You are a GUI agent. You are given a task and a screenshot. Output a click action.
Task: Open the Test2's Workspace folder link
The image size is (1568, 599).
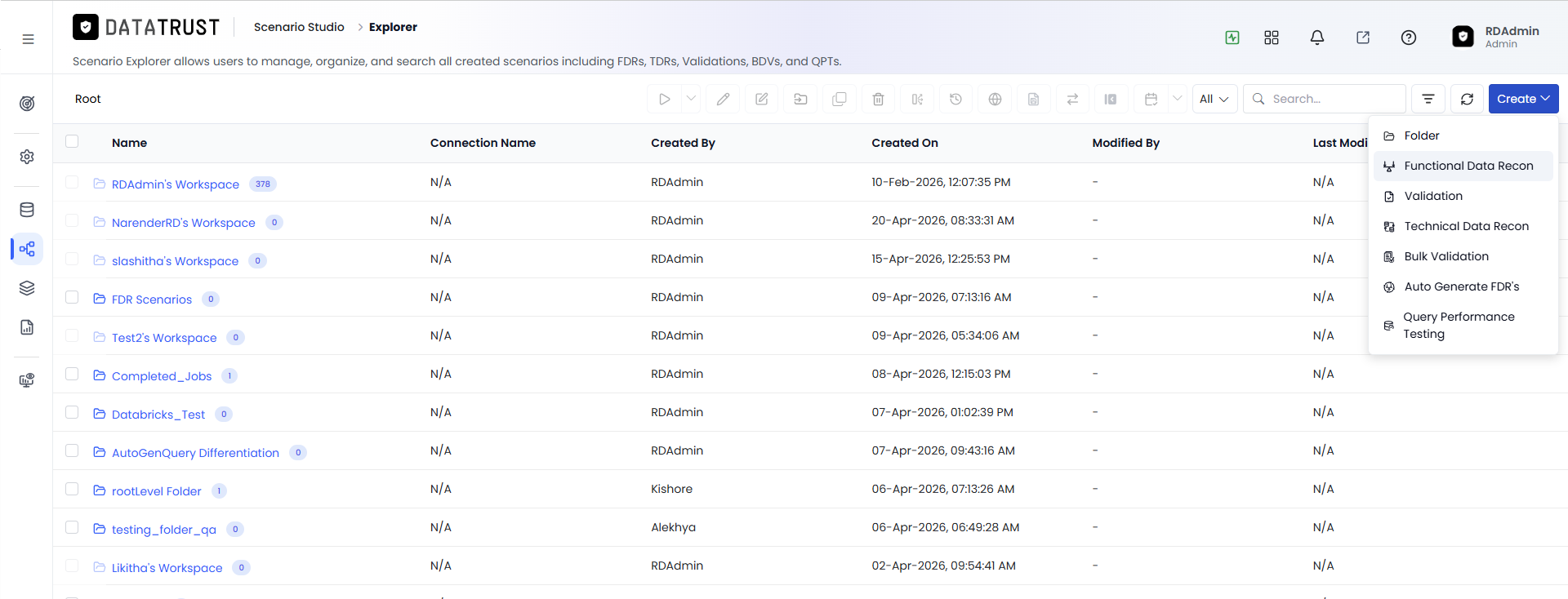(164, 338)
